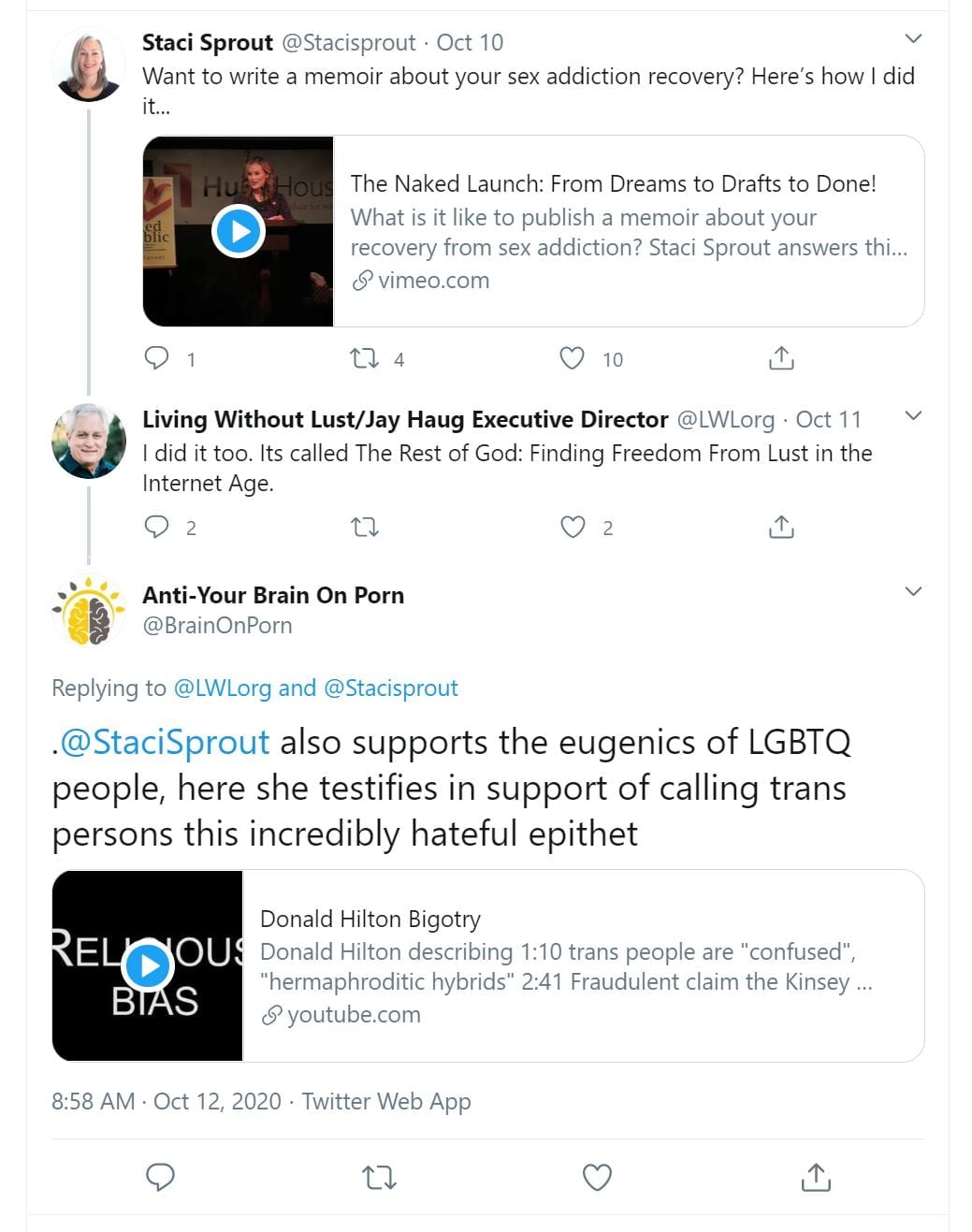Share Staci Sprout's tweet

click(x=781, y=358)
